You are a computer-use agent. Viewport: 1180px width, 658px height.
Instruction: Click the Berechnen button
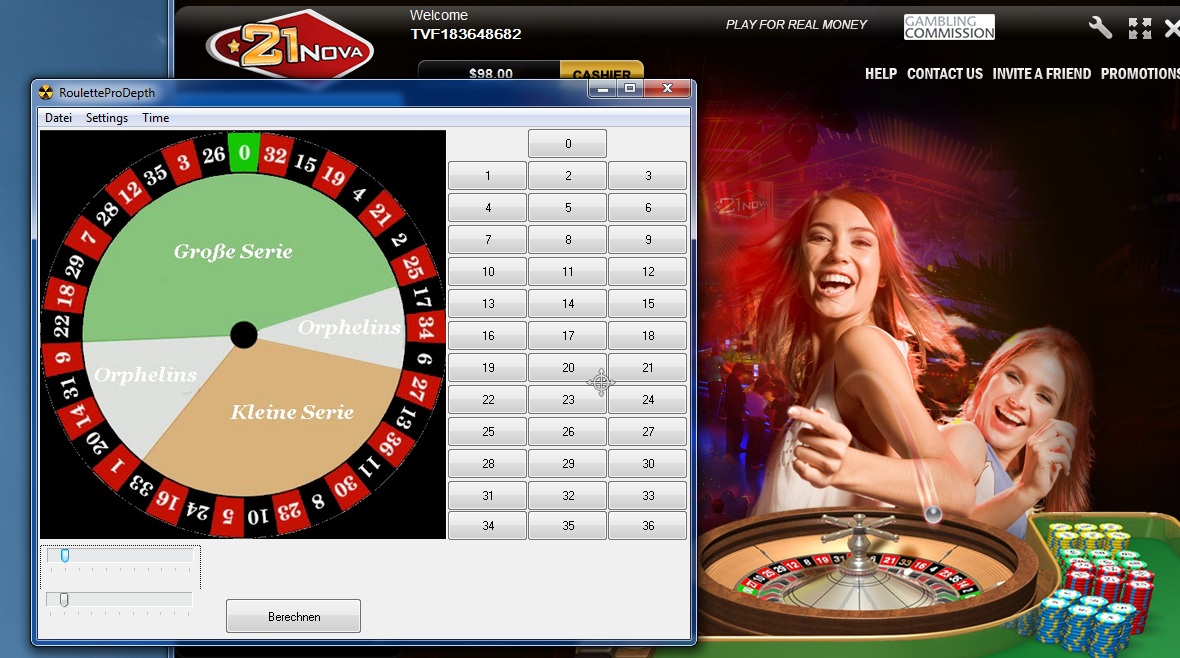(293, 617)
